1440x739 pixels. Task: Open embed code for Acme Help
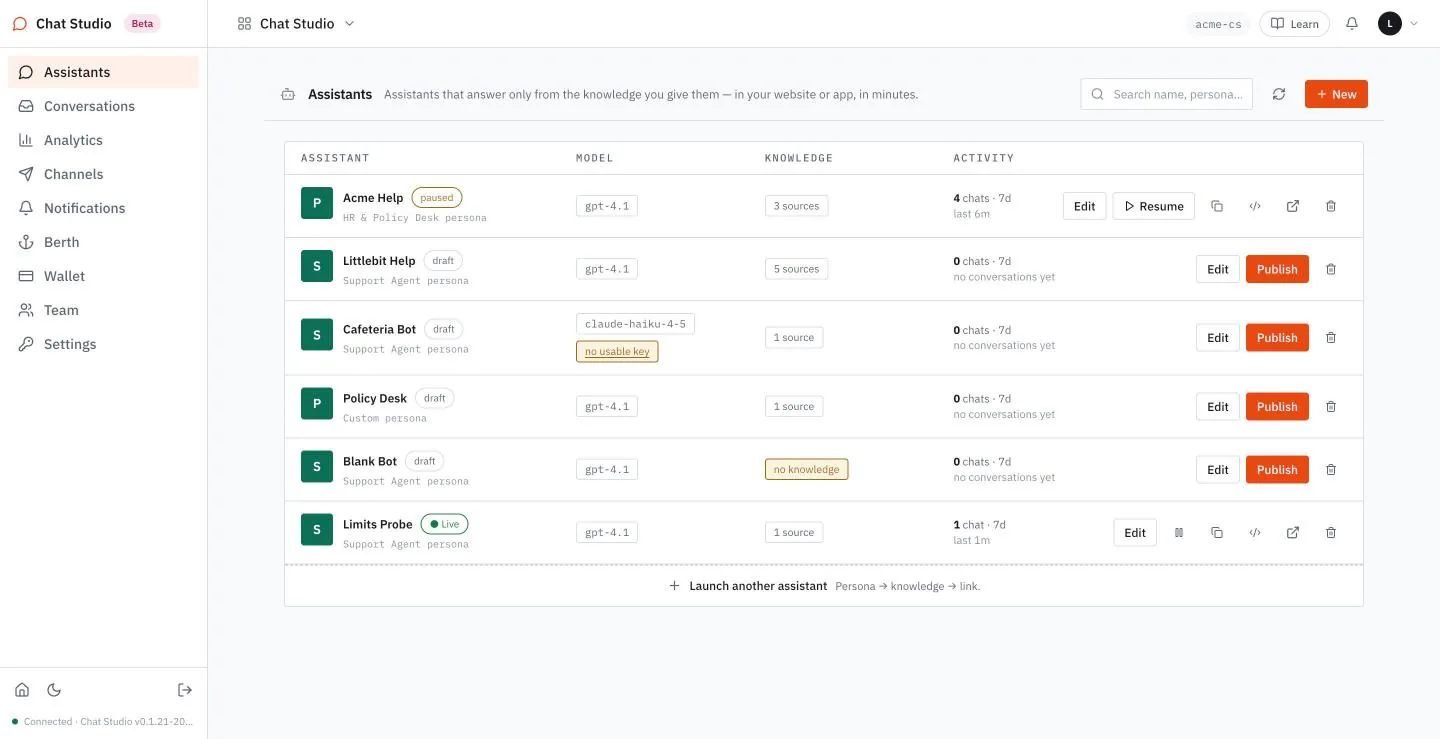(x=1255, y=206)
